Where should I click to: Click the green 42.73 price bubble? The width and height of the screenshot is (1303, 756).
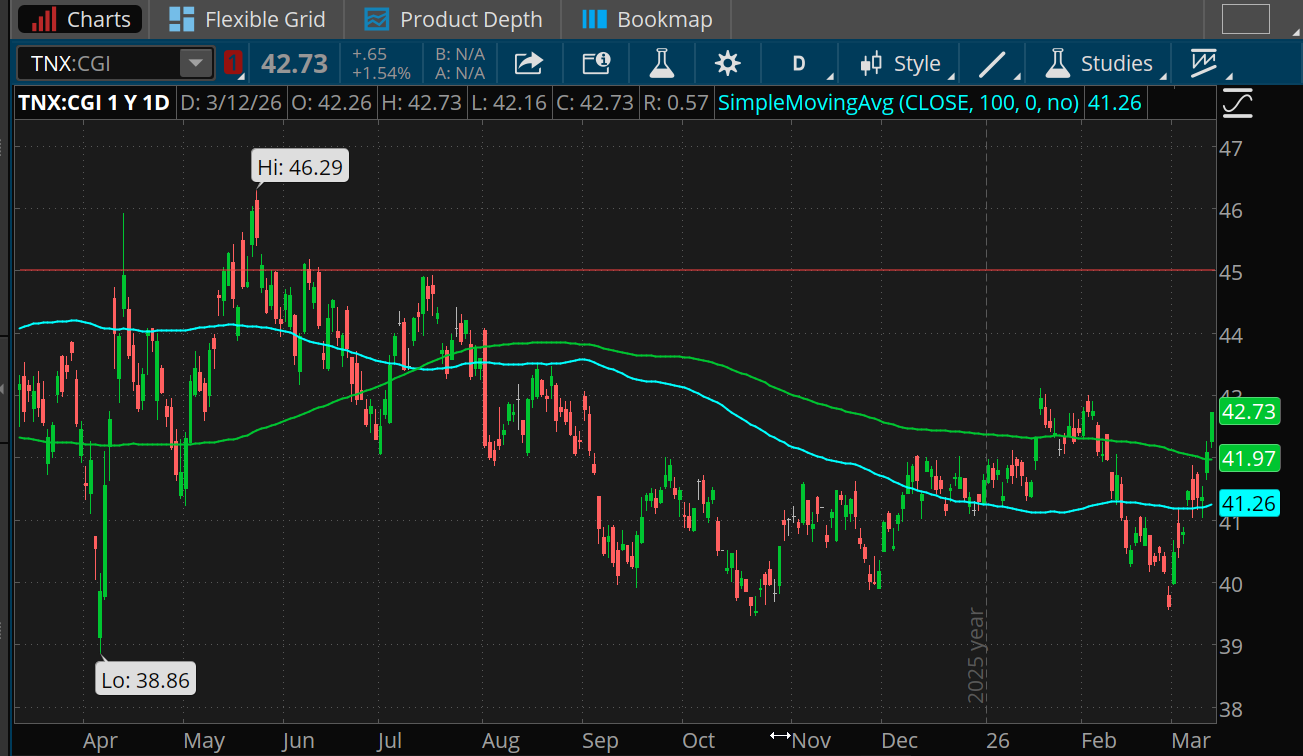pyautogui.click(x=1248, y=411)
